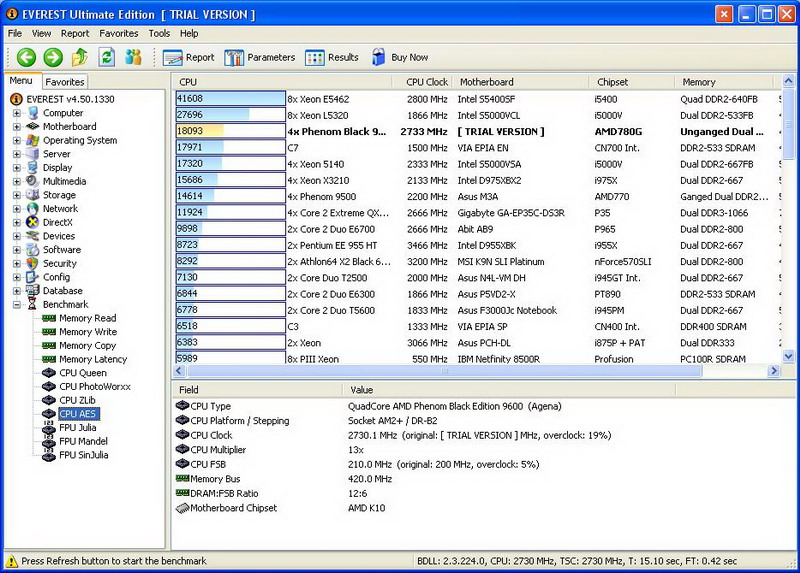The width and height of the screenshot is (800, 573).
Task: Click the Refresh toolbar icon
Action: coord(107,57)
